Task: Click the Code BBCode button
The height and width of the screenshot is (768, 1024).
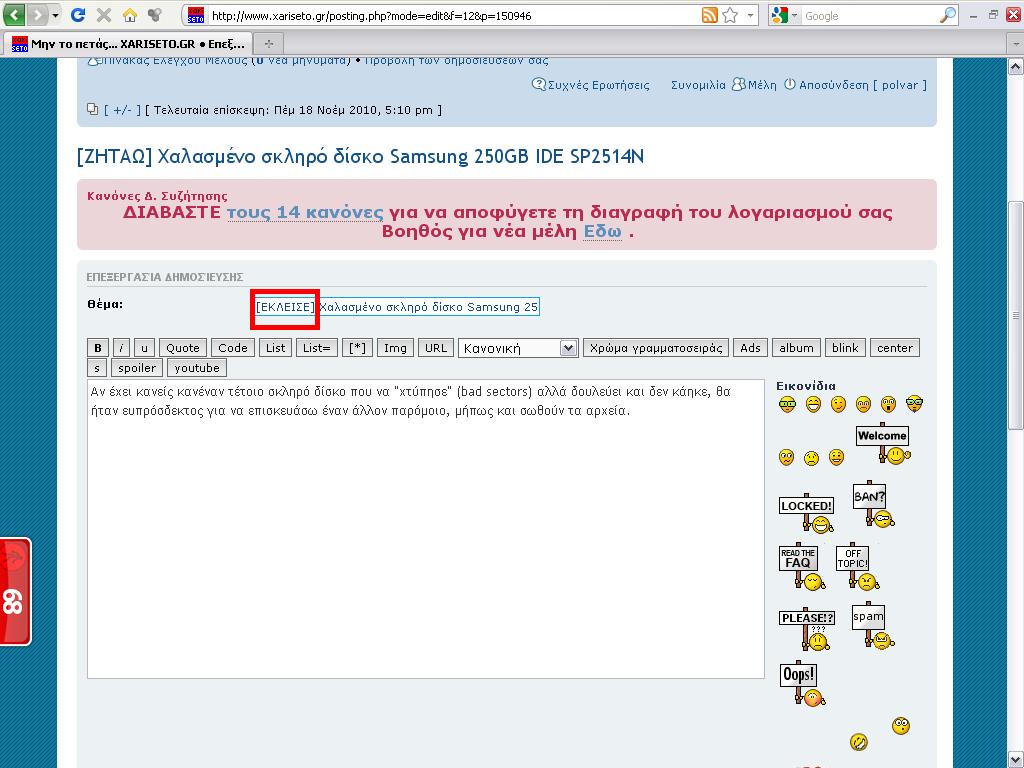Action: (x=233, y=348)
